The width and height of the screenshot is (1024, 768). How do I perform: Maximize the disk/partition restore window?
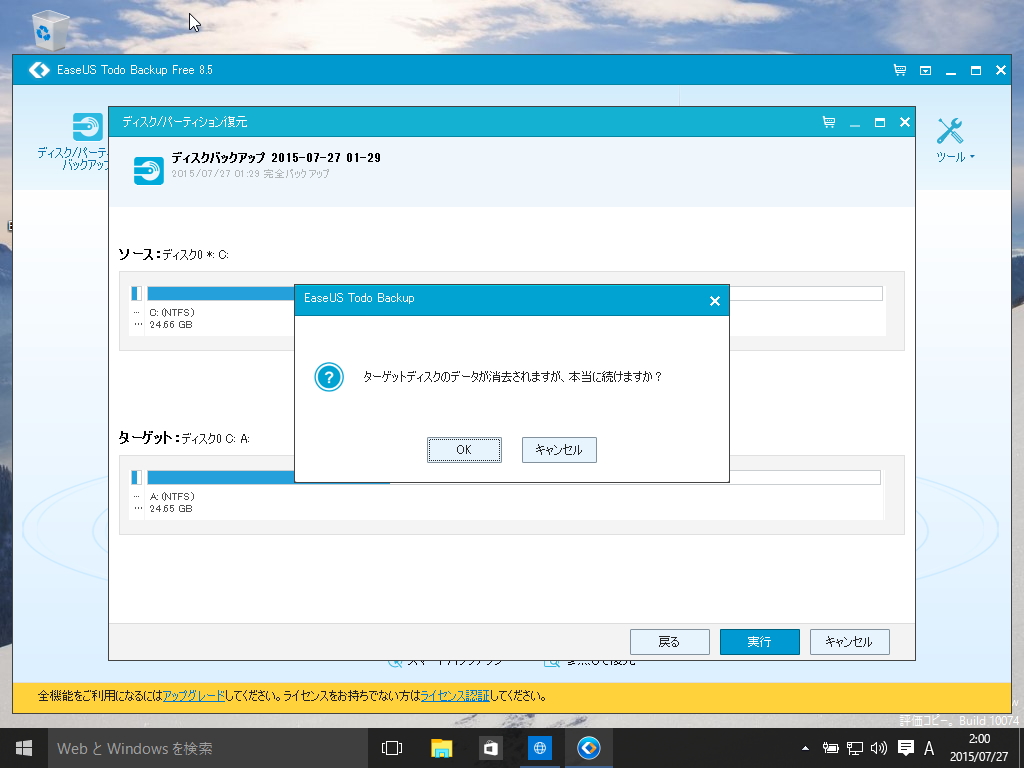(880, 123)
